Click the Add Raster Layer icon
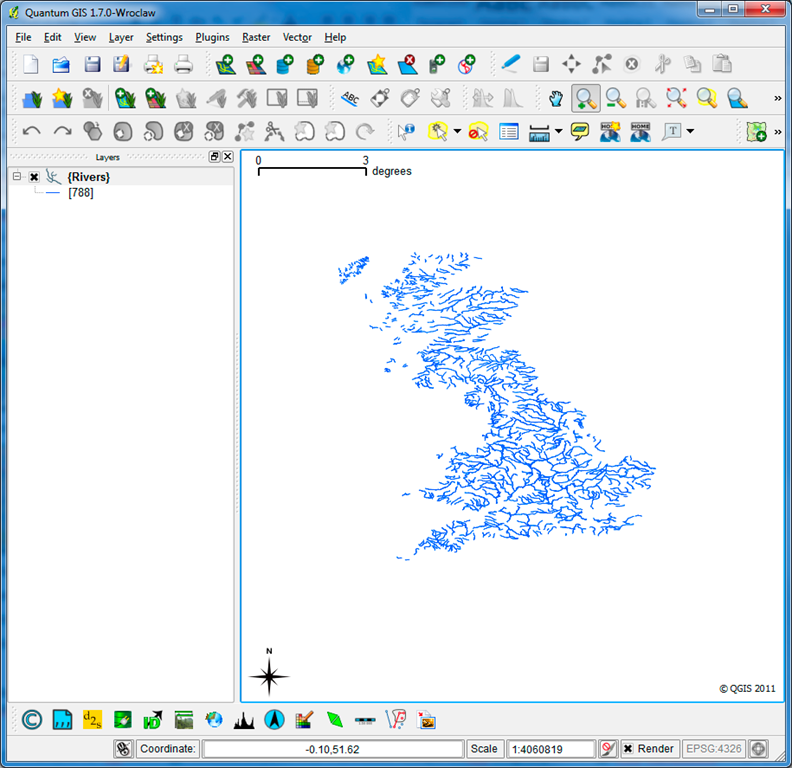The height and width of the screenshot is (768, 792). [256, 65]
